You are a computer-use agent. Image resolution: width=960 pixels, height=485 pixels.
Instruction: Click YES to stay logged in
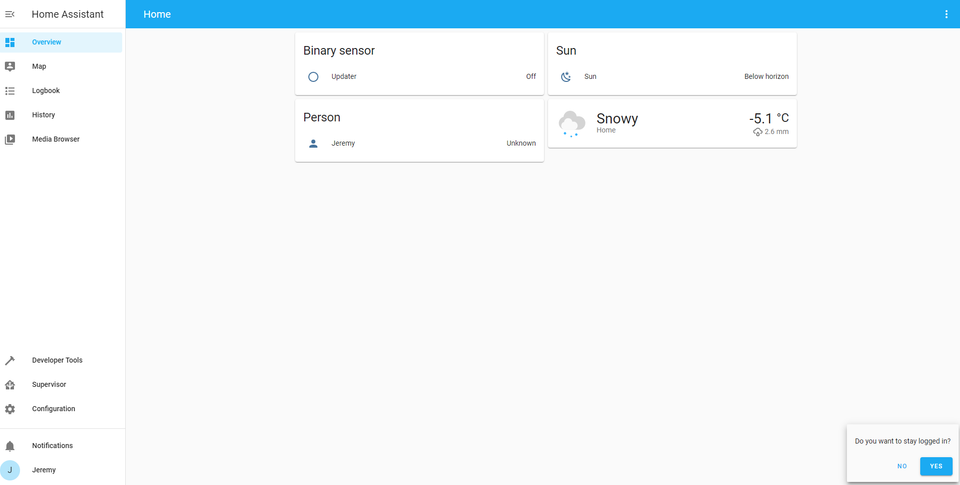936,466
